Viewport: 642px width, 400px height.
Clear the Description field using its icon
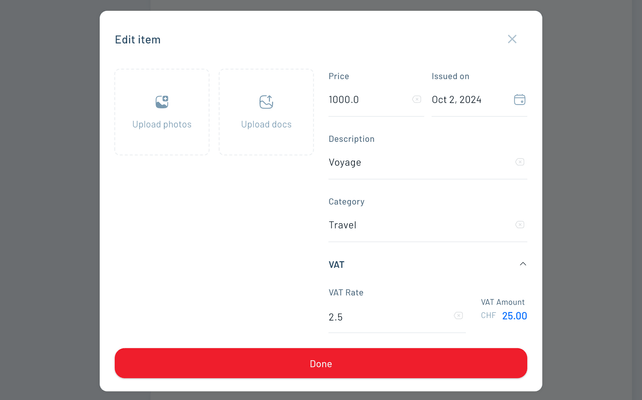click(520, 162)
